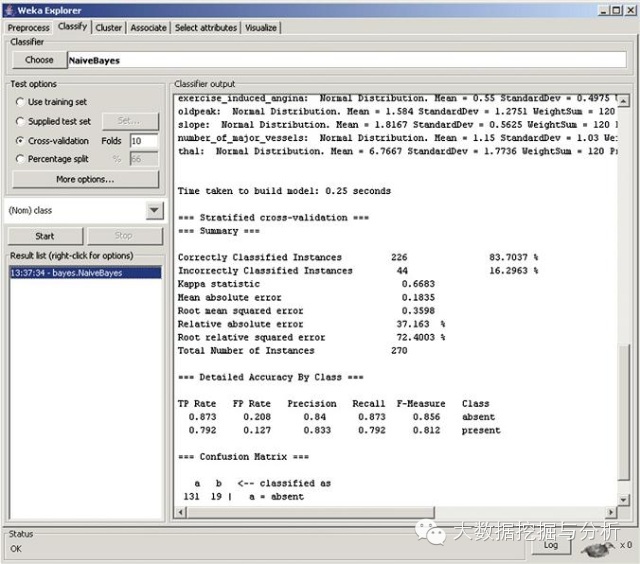This screenshot has width=640, height=564.
Task: Click the 83.7037 % accuracy value
Action: pos(513,257)
